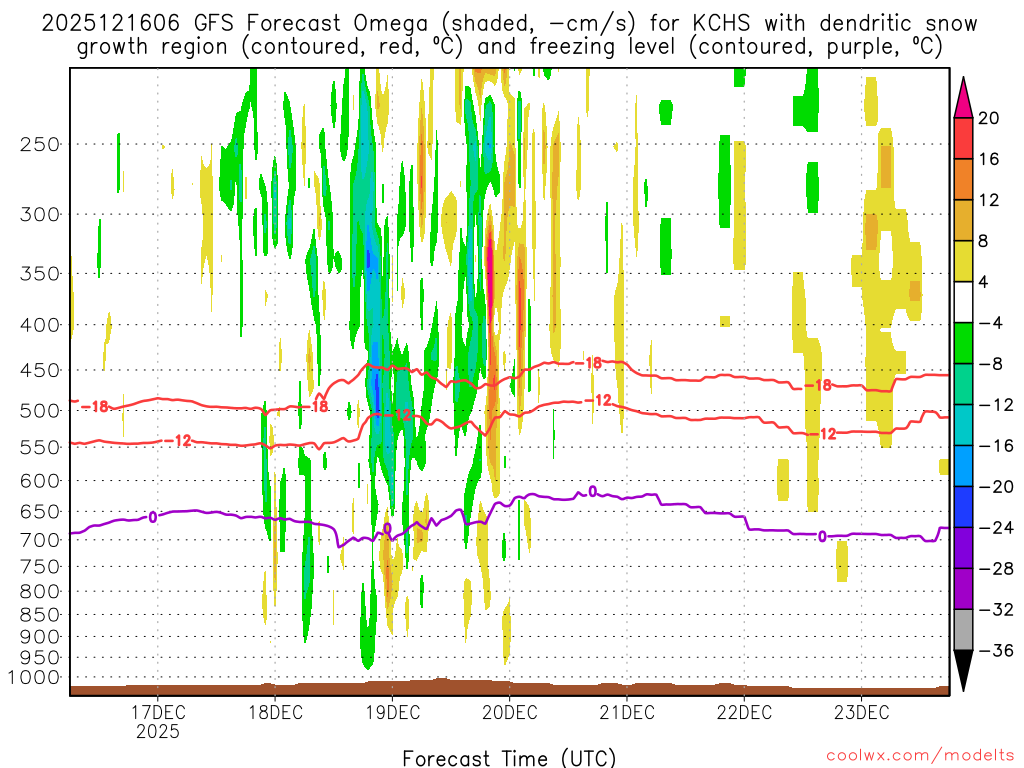Click the 400 pressure level label
The image size is (1024, 768).
[x=40, y=325]
